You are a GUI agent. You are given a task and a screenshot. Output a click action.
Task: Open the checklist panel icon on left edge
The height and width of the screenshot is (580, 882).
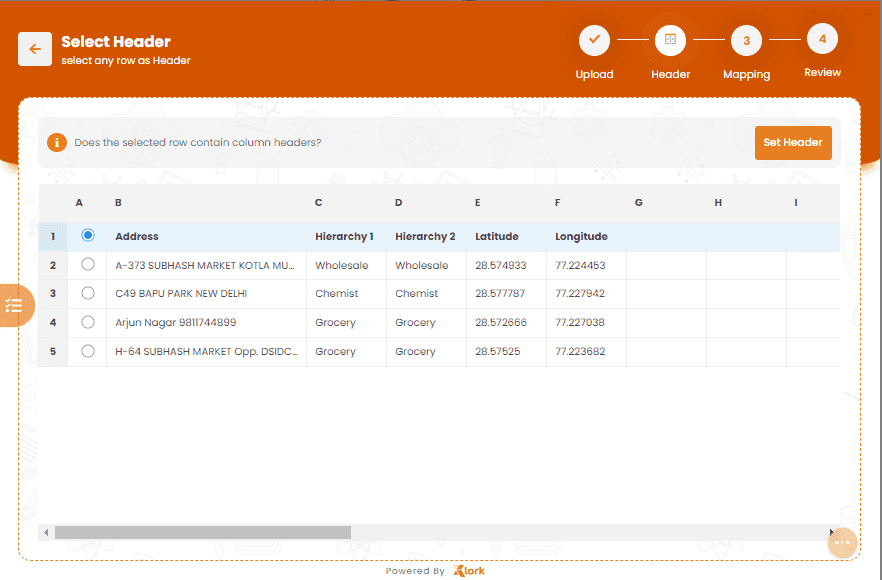tap(14, 306)
